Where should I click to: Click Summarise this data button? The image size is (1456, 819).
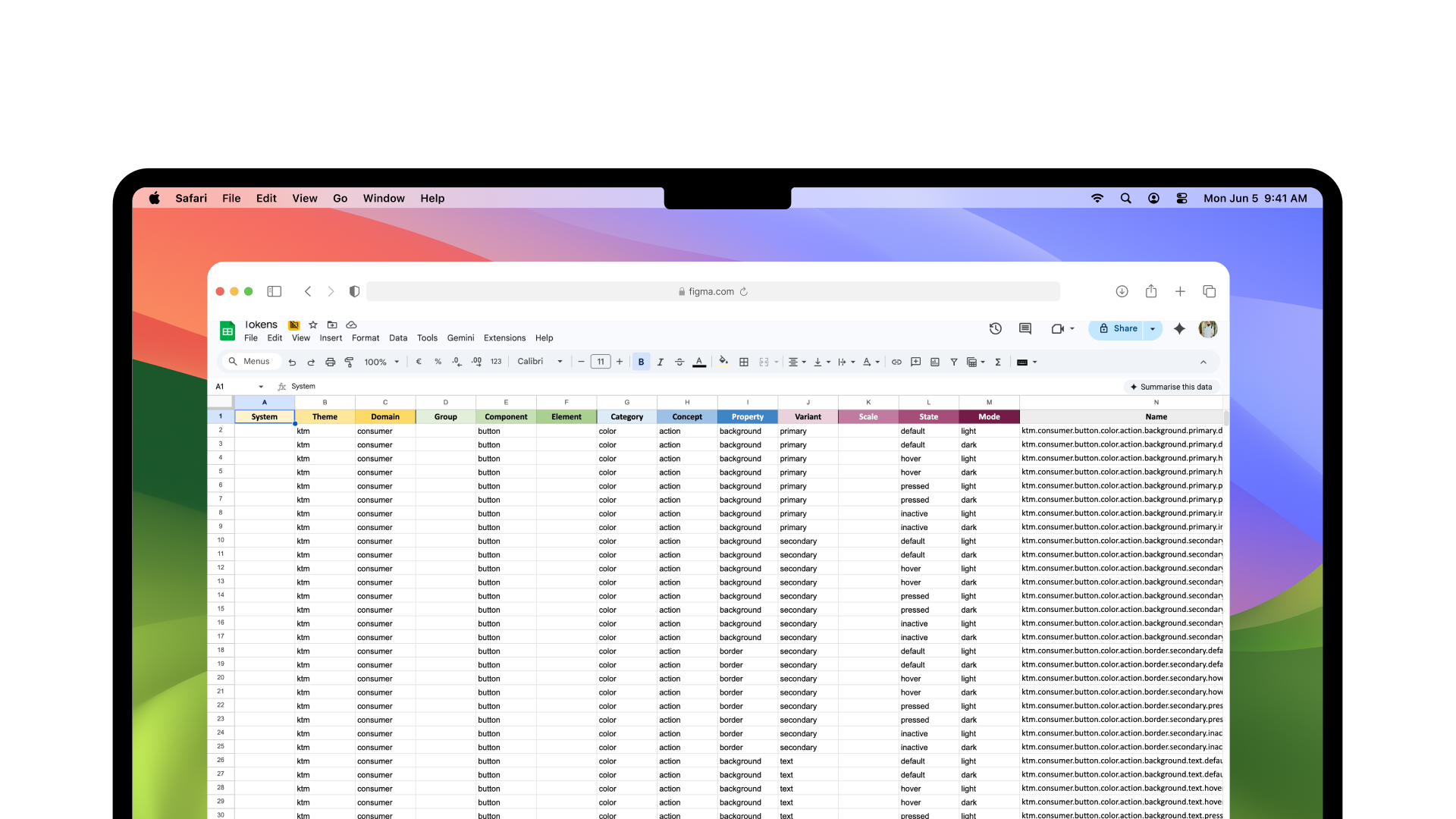tap(1171, 387)
